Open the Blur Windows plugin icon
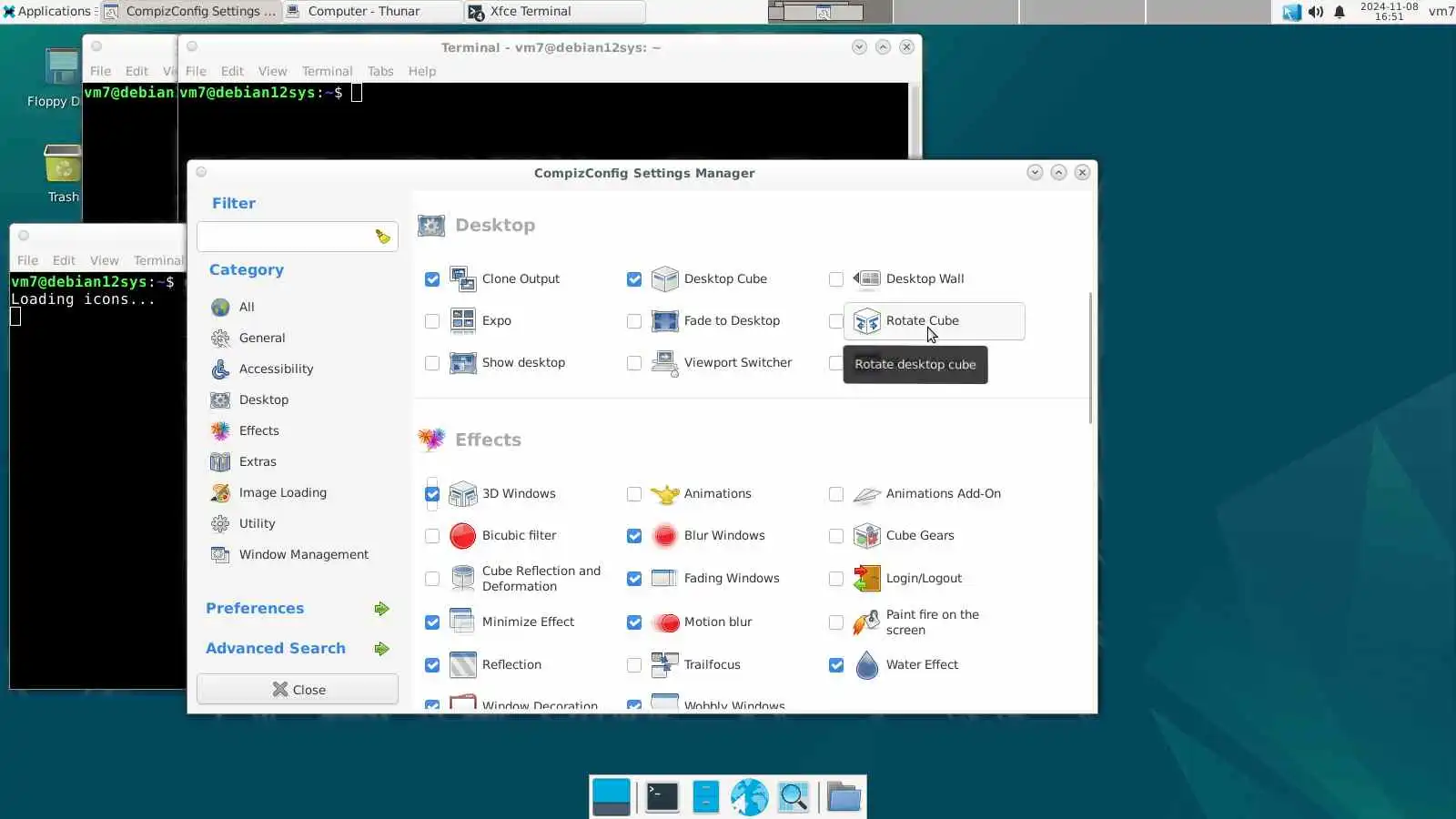 click(665, 536)
